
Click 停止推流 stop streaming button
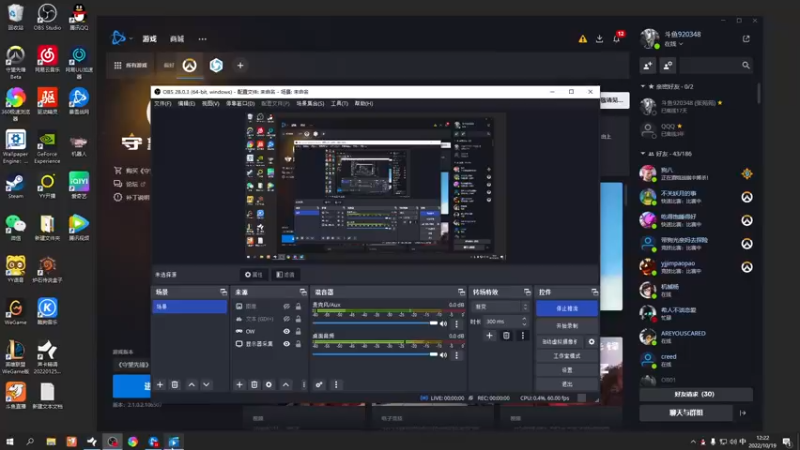pyautogui.click(x=567, y=308)
